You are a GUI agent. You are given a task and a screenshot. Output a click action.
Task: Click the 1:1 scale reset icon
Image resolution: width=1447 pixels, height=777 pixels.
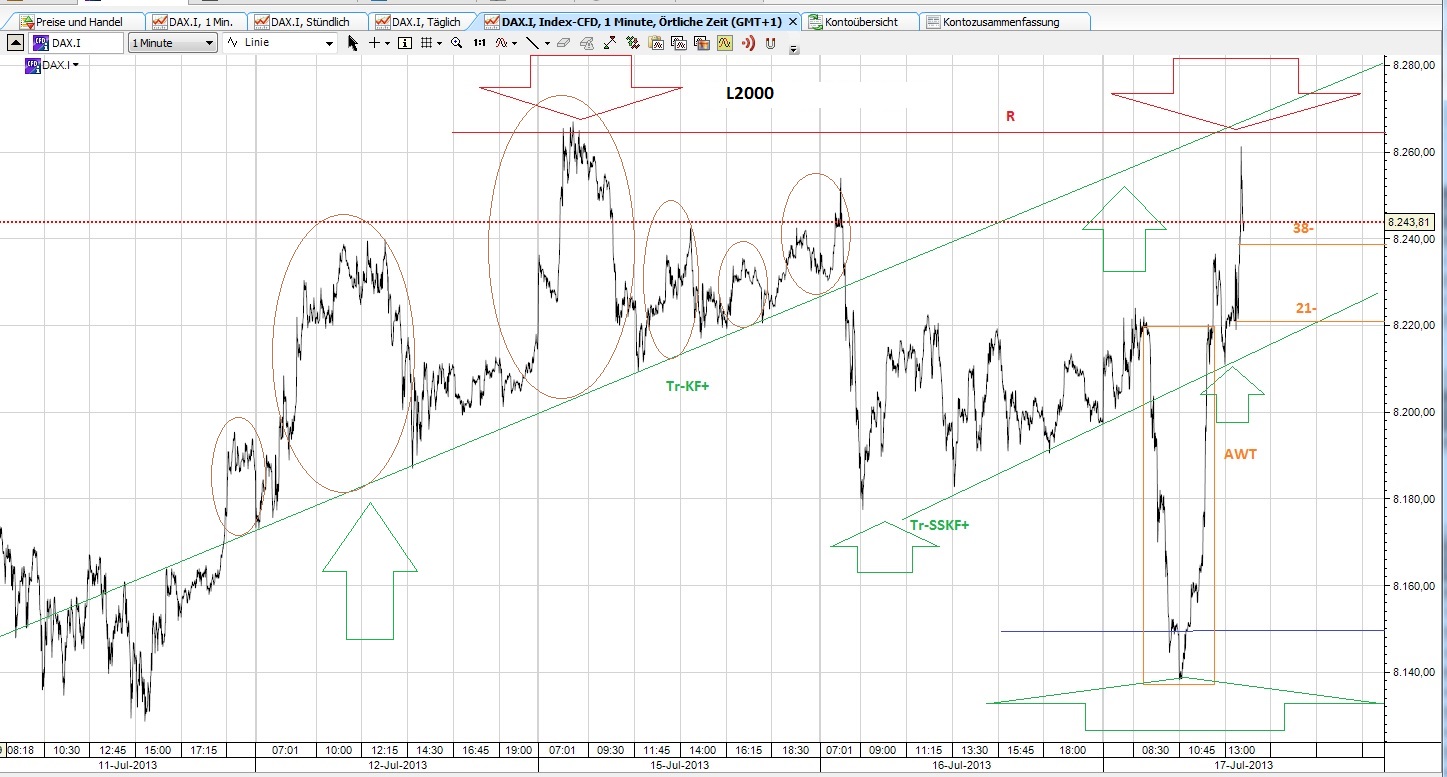[479, 44]
